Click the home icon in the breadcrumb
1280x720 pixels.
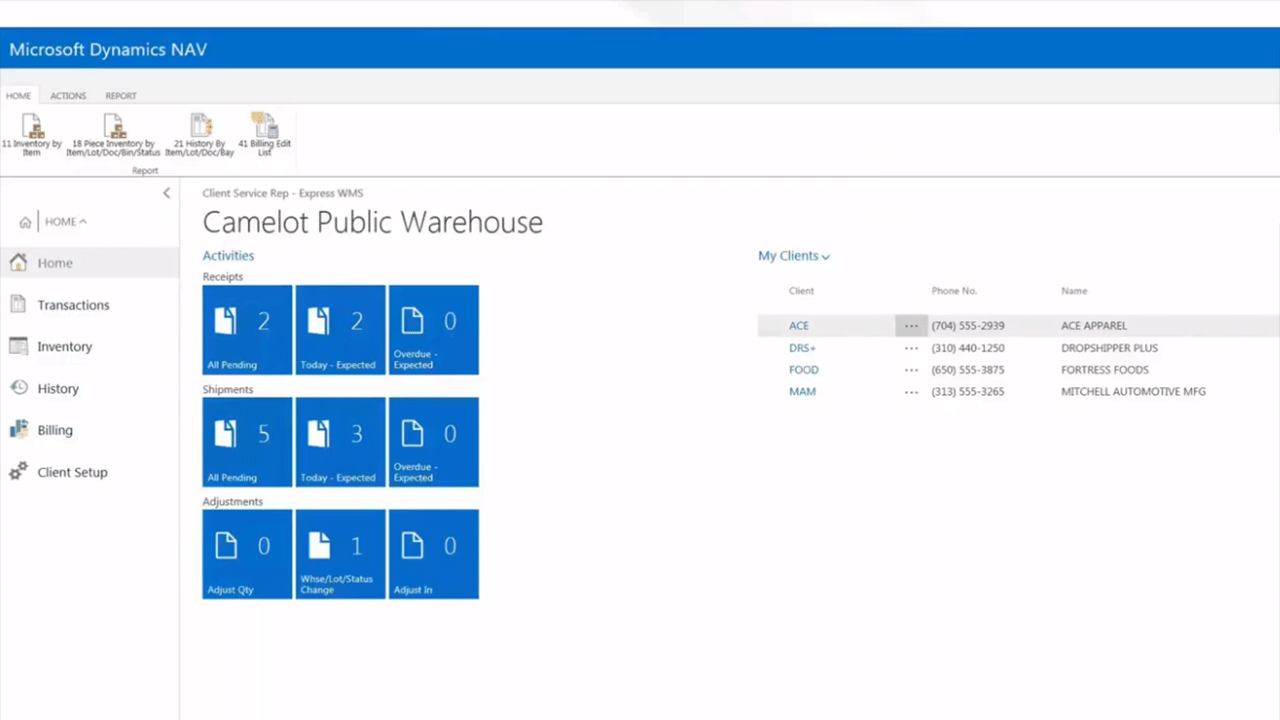(25, 222)
